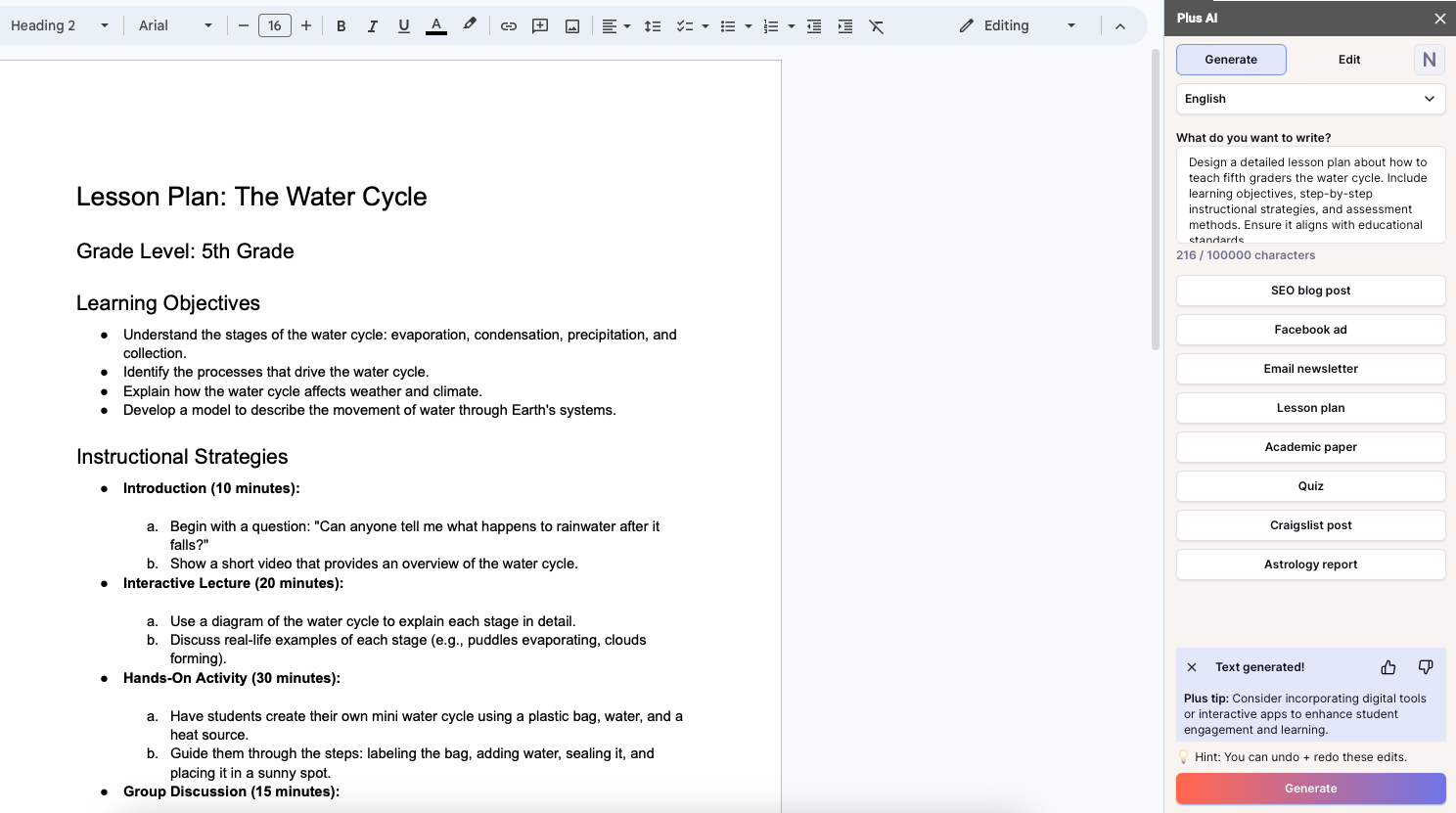Insert an image from the toolbar
The image size is (1456, 813).
(x=572, y=26)
